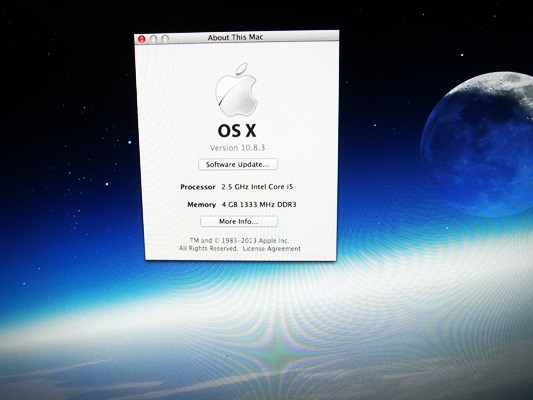Click the large OS X heading
533x400 pixels.
(x=237, y=131)
